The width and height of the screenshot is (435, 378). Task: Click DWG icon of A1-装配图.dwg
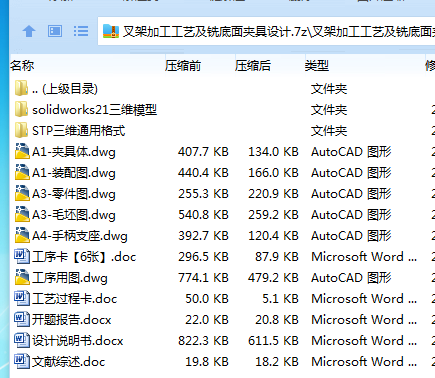pyautogui.click(x=22, y=172)
